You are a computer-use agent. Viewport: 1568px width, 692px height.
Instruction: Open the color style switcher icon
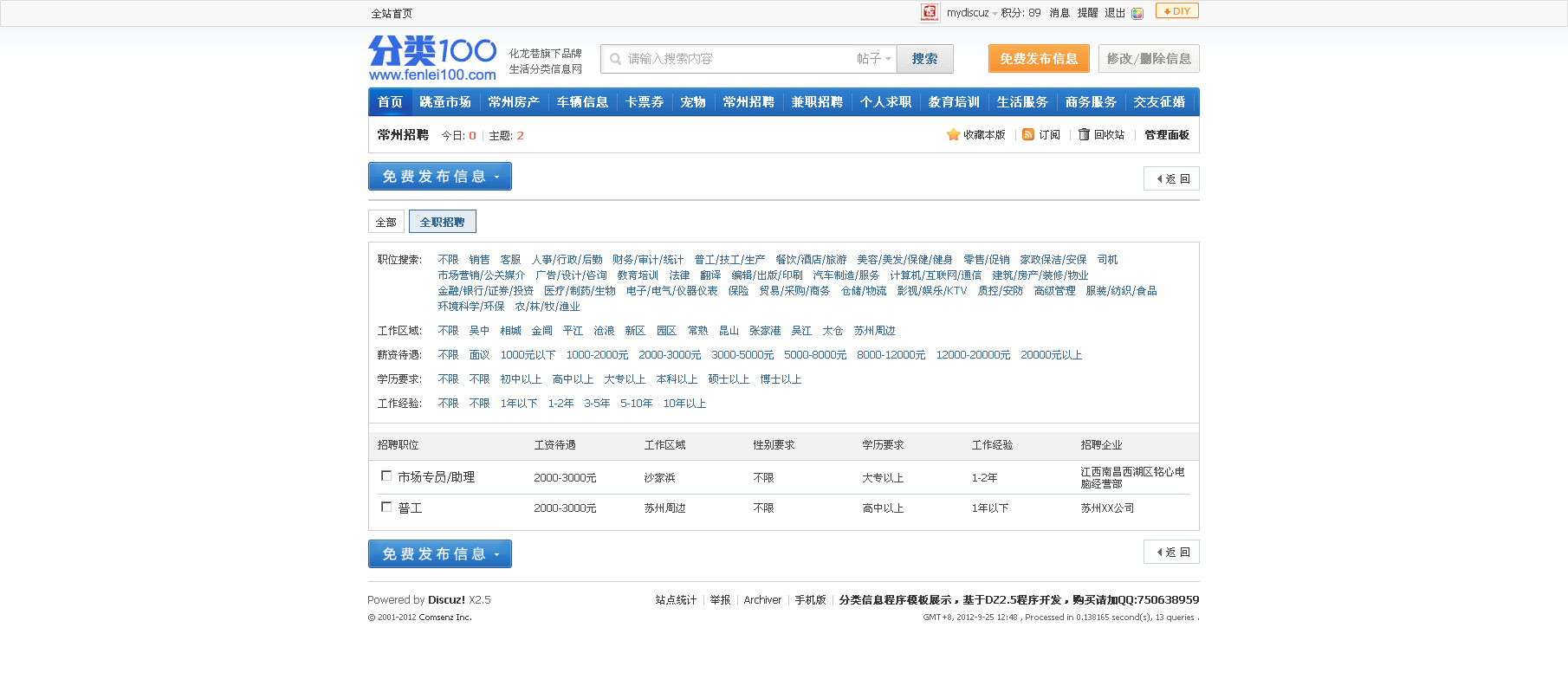click(1137, 13)
